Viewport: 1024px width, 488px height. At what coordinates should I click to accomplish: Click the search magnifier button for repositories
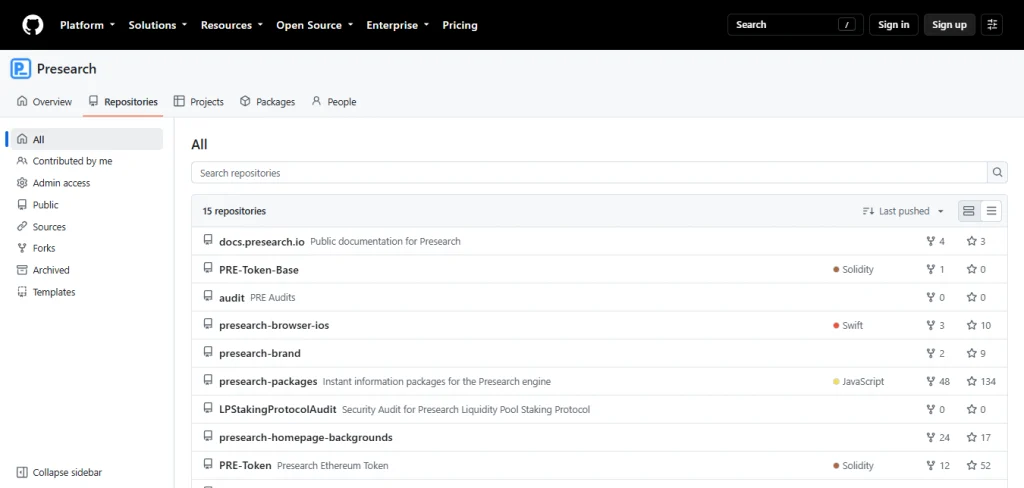click(997, 173)
